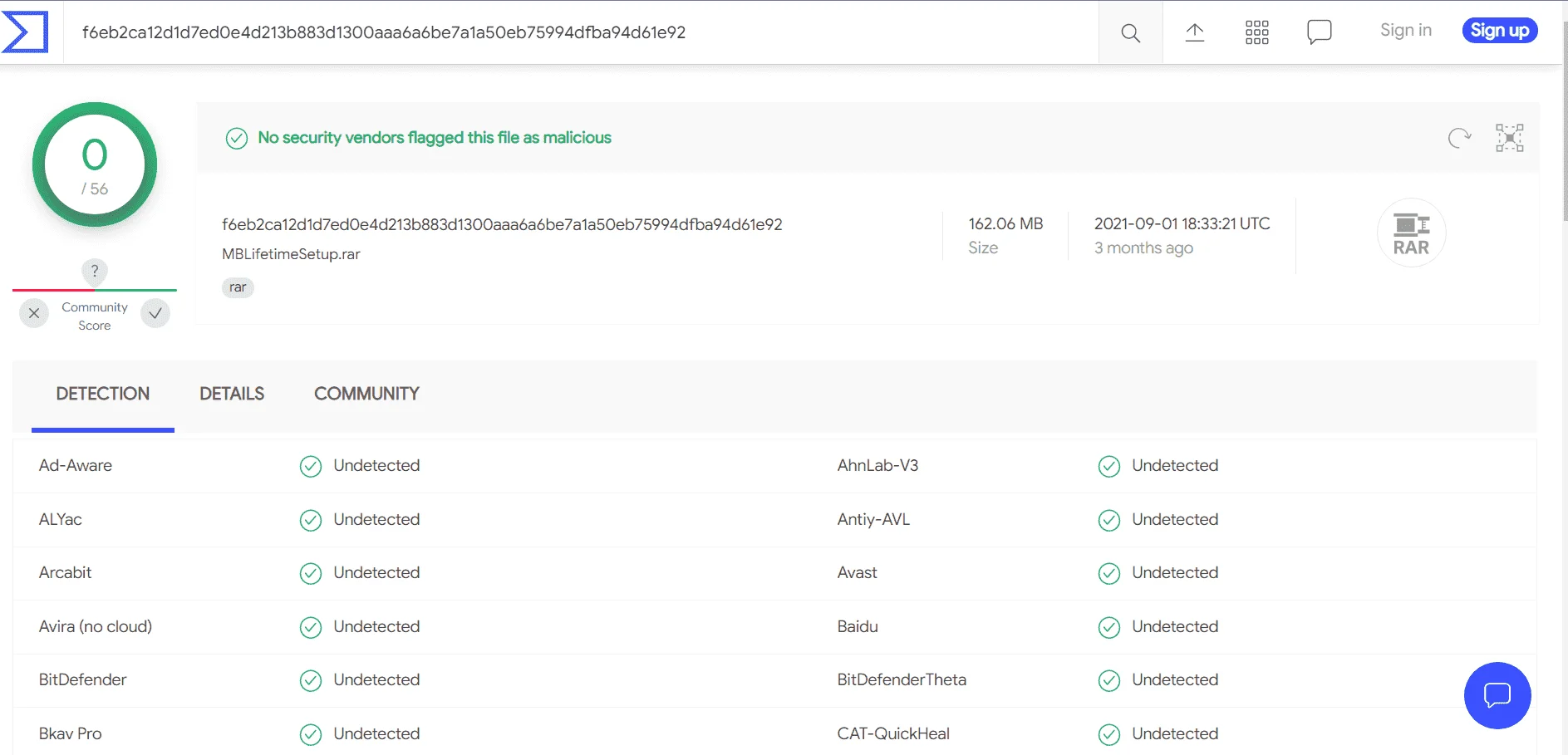This screenshot has width=1568, height=755.
Task: Click the Sign in link
Action: point(1405,31)
